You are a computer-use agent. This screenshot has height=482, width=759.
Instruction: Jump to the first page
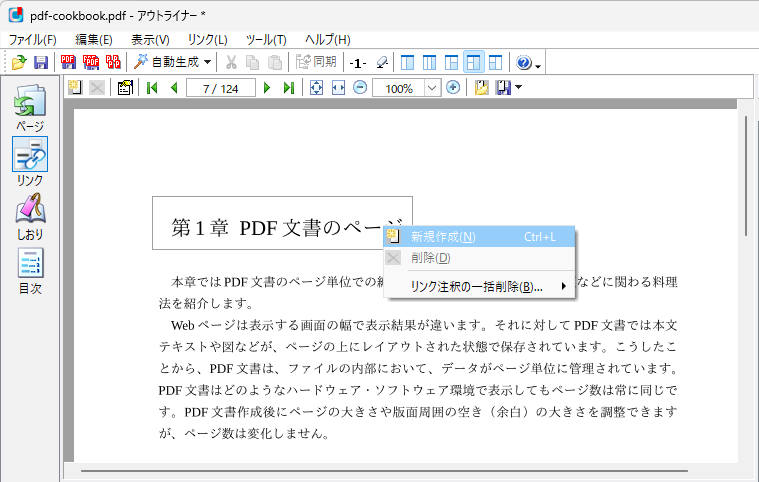click(x=152, y=88)
